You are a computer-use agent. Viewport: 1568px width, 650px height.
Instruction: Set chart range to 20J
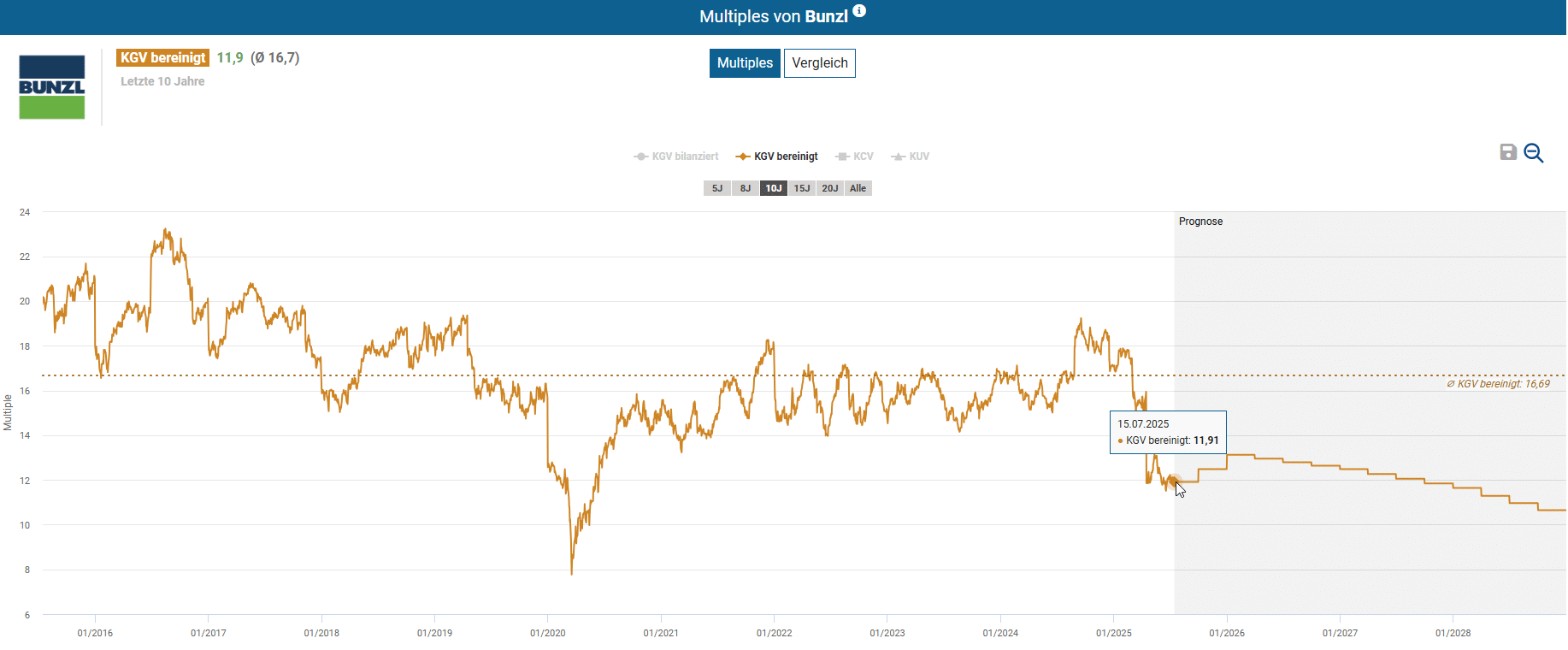(x=830, y=188)
